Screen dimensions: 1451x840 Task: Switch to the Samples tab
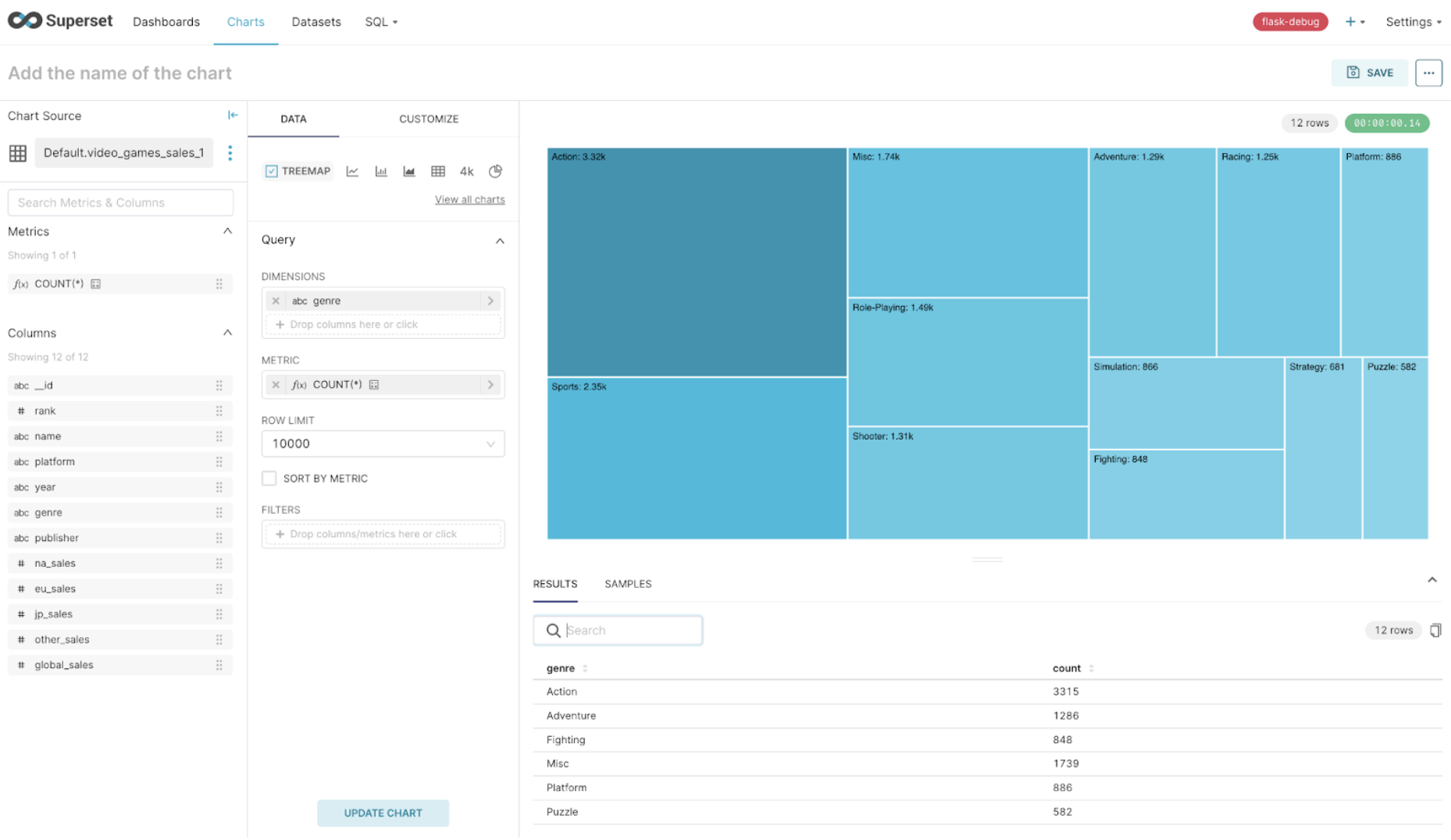point(628,584)
